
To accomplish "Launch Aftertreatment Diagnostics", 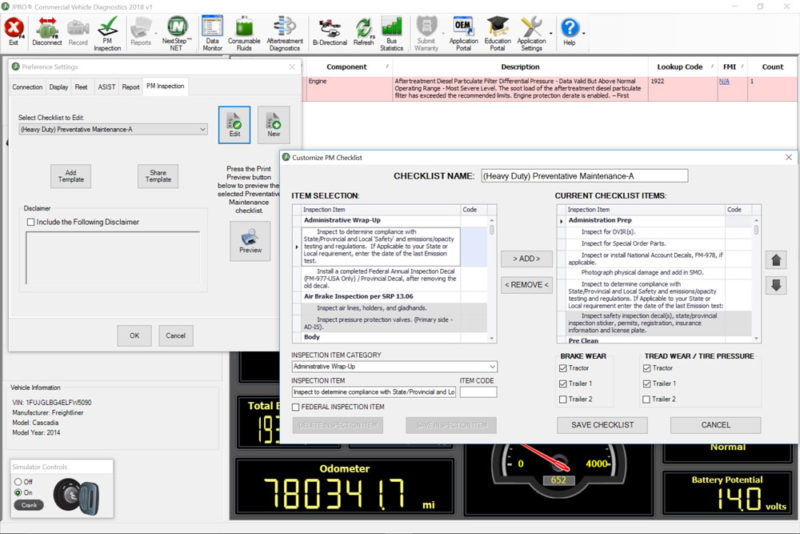I will tap(285, 30).
